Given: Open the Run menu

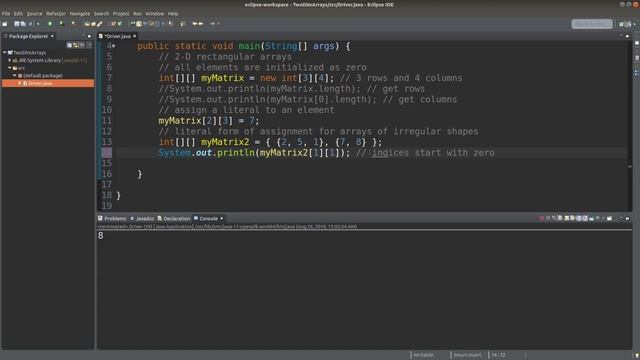Looking at the screenshot, I should 138,13.
